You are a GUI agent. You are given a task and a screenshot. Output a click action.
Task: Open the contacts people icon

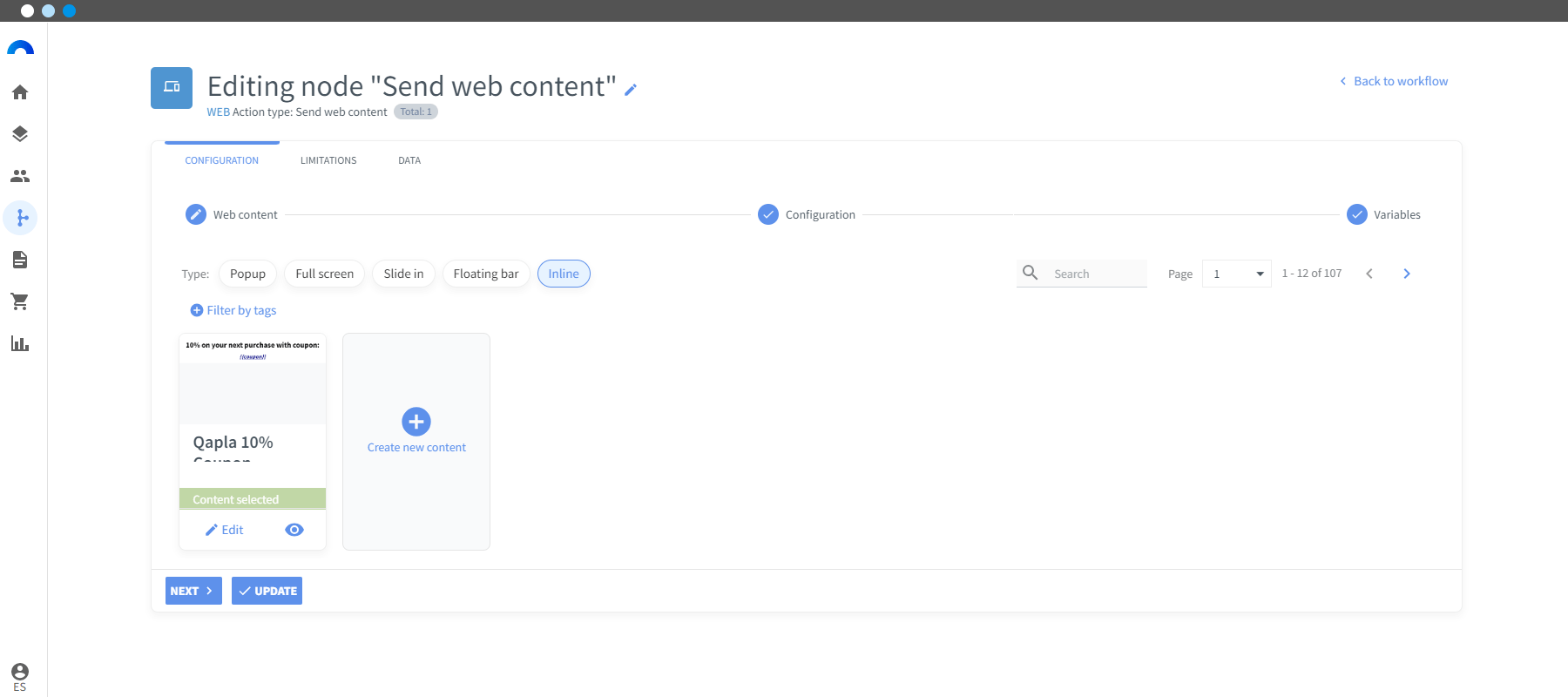[x=20, y=176]
